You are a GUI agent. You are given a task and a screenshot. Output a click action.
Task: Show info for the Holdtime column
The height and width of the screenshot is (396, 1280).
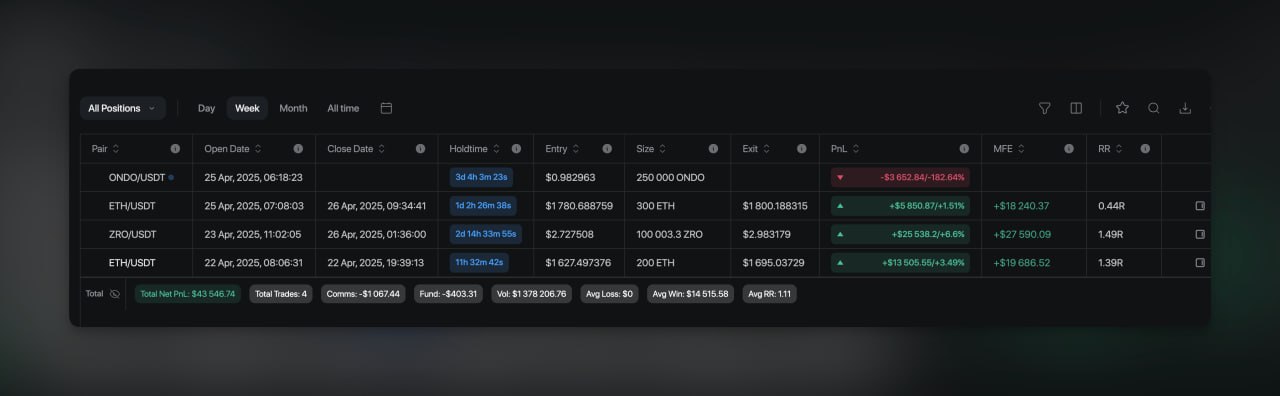click(516, 149)
